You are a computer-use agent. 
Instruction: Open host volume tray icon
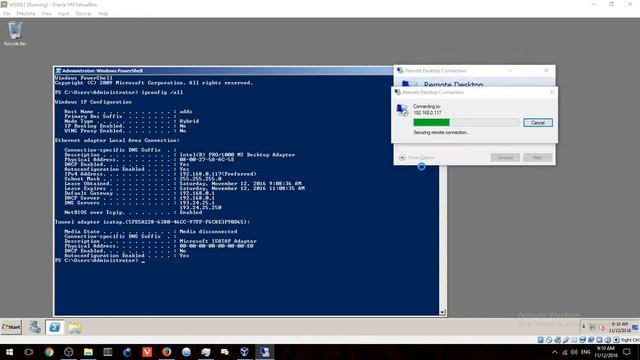pyautogui.click(x=574, y=352)
